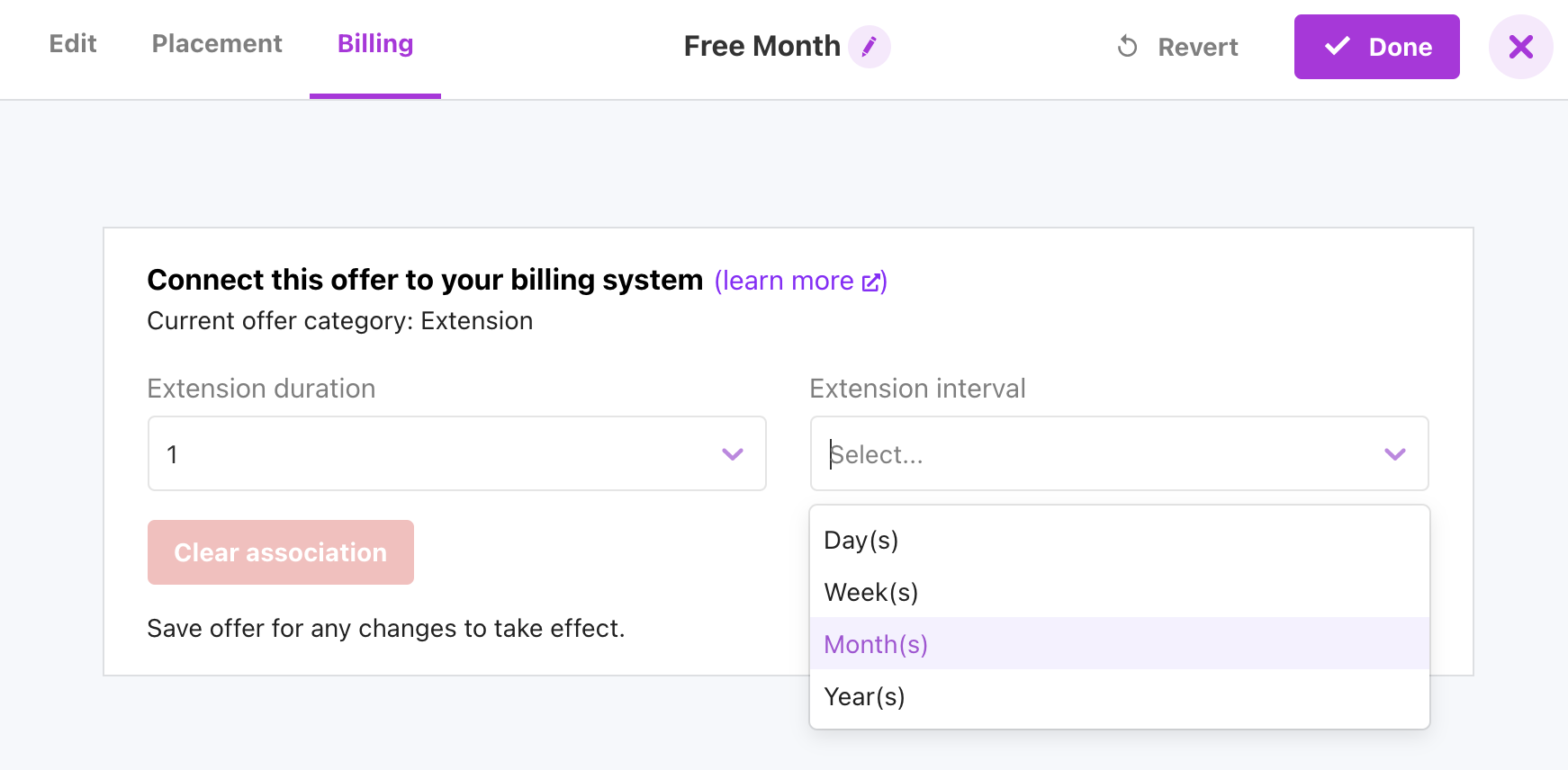Screen dimensions: 1568x770
Task: Choose Day(s) from the interval list
Action: coord(1120,540)
